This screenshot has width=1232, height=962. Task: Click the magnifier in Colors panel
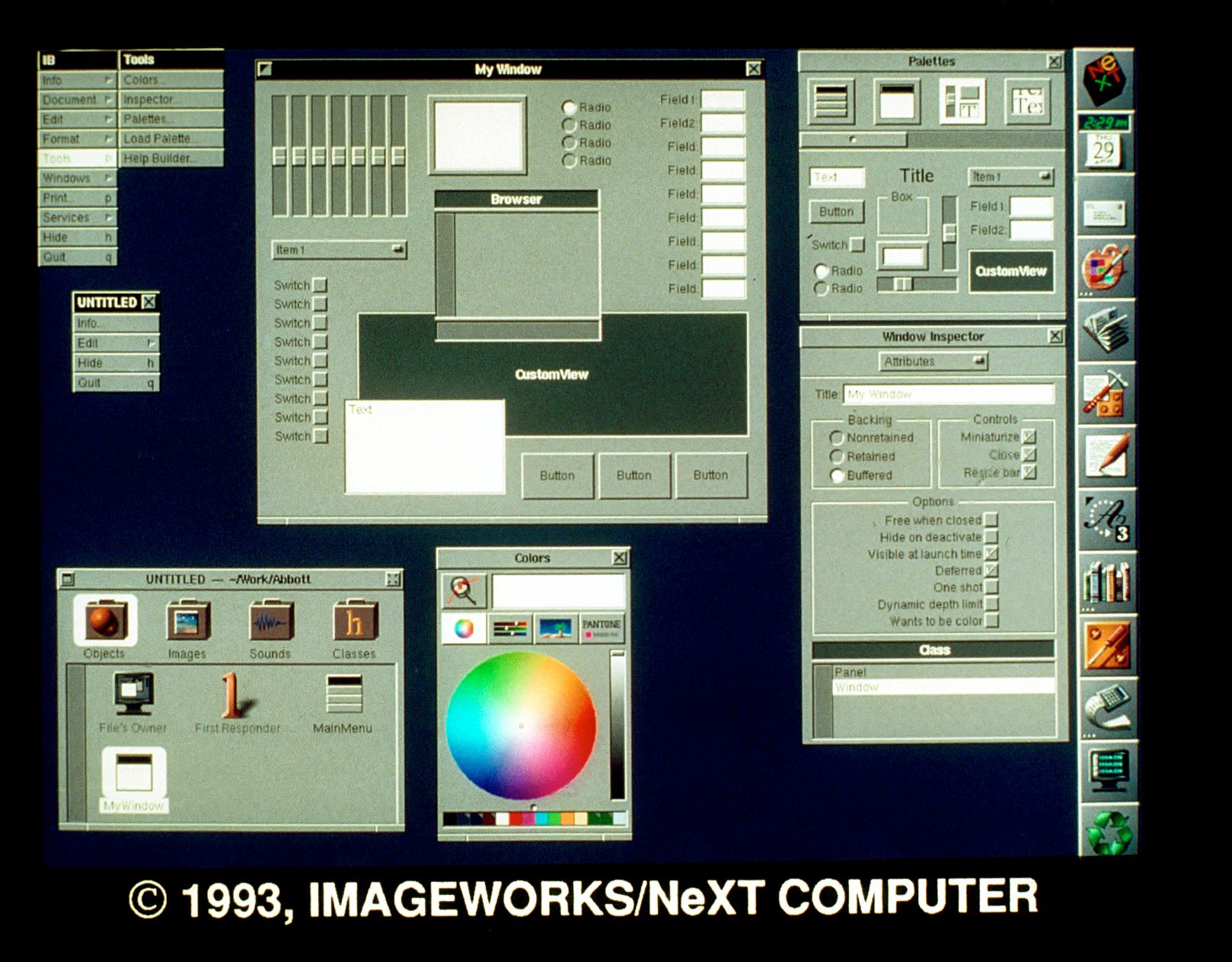point(463,590)
